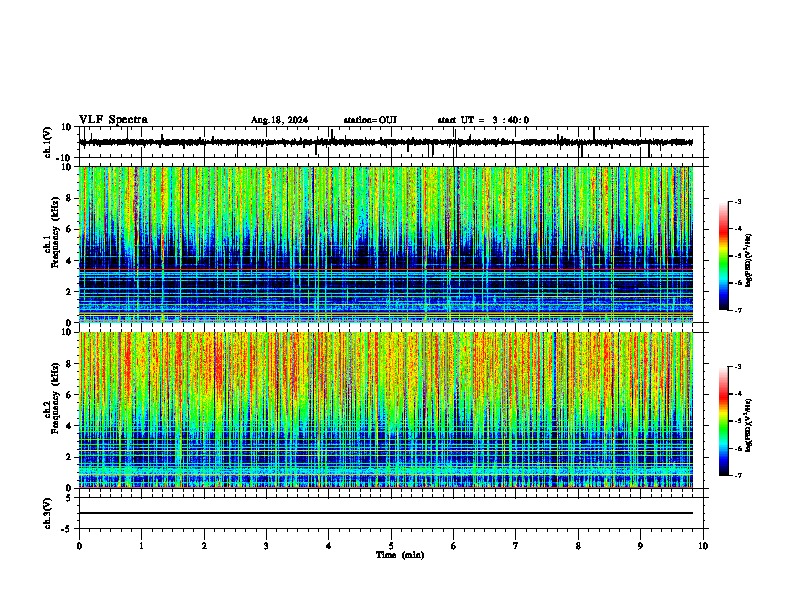Click the '10' tick on the time axis
Screen dimensions: 792x612
point(703,546)
